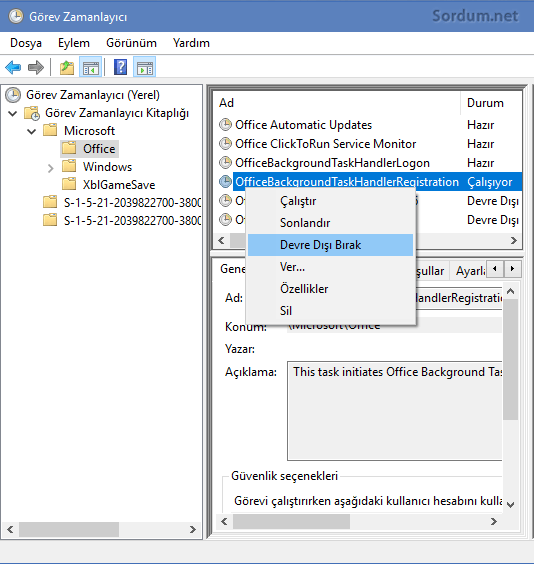The width and height of the screenshot is (534, 564).
Task: Click details pane horizontal scrollbar thumb
Action: tap(291, 521)
